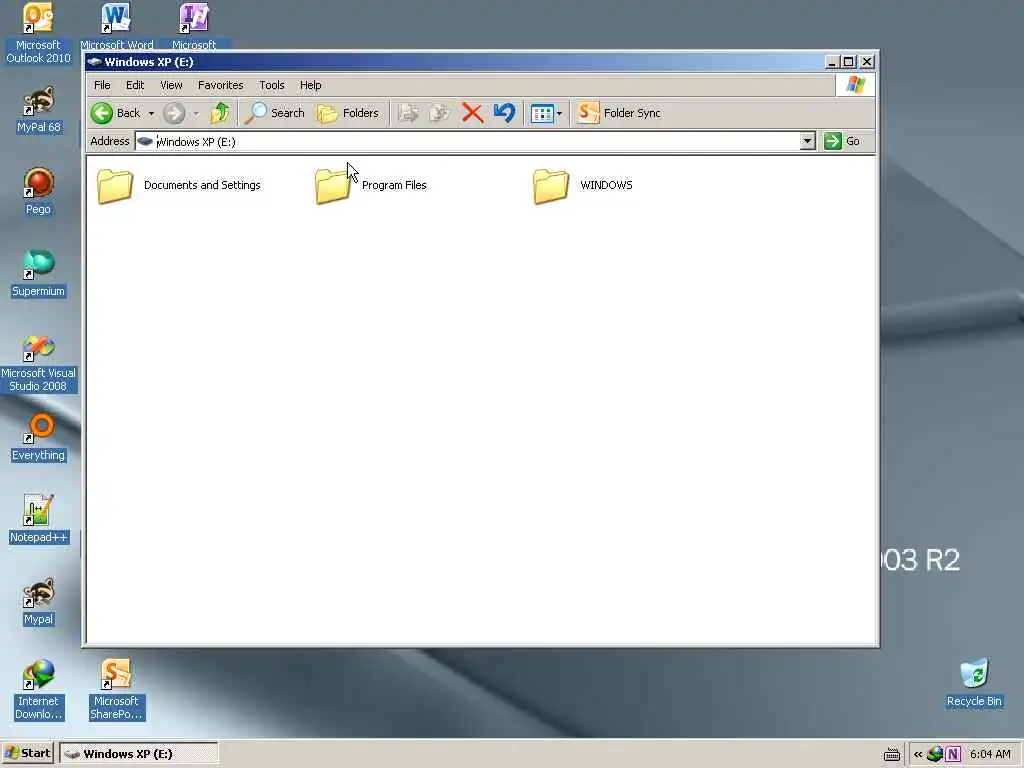This screenshot has width=1024, height=768.
Task: Select the WINDOWS folder
Action: click(583, 185)
